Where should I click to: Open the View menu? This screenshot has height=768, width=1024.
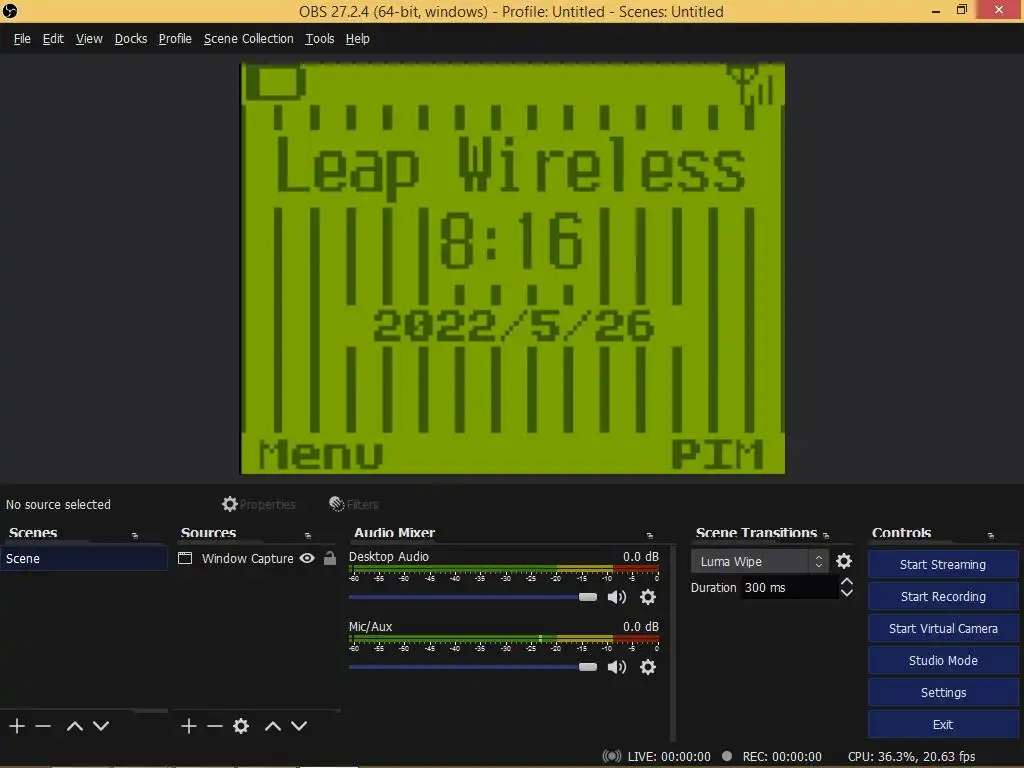pos(89,39)
